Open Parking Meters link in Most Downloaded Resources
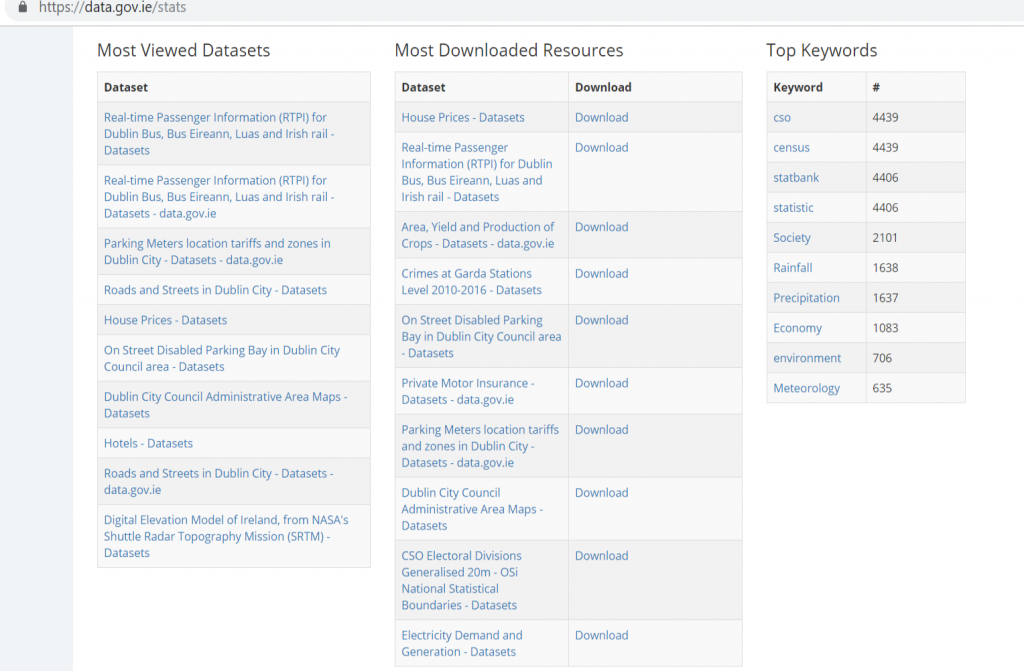The width and height of the screenshot is (1024, 671). pyautogui.click(x=480, y=446)
